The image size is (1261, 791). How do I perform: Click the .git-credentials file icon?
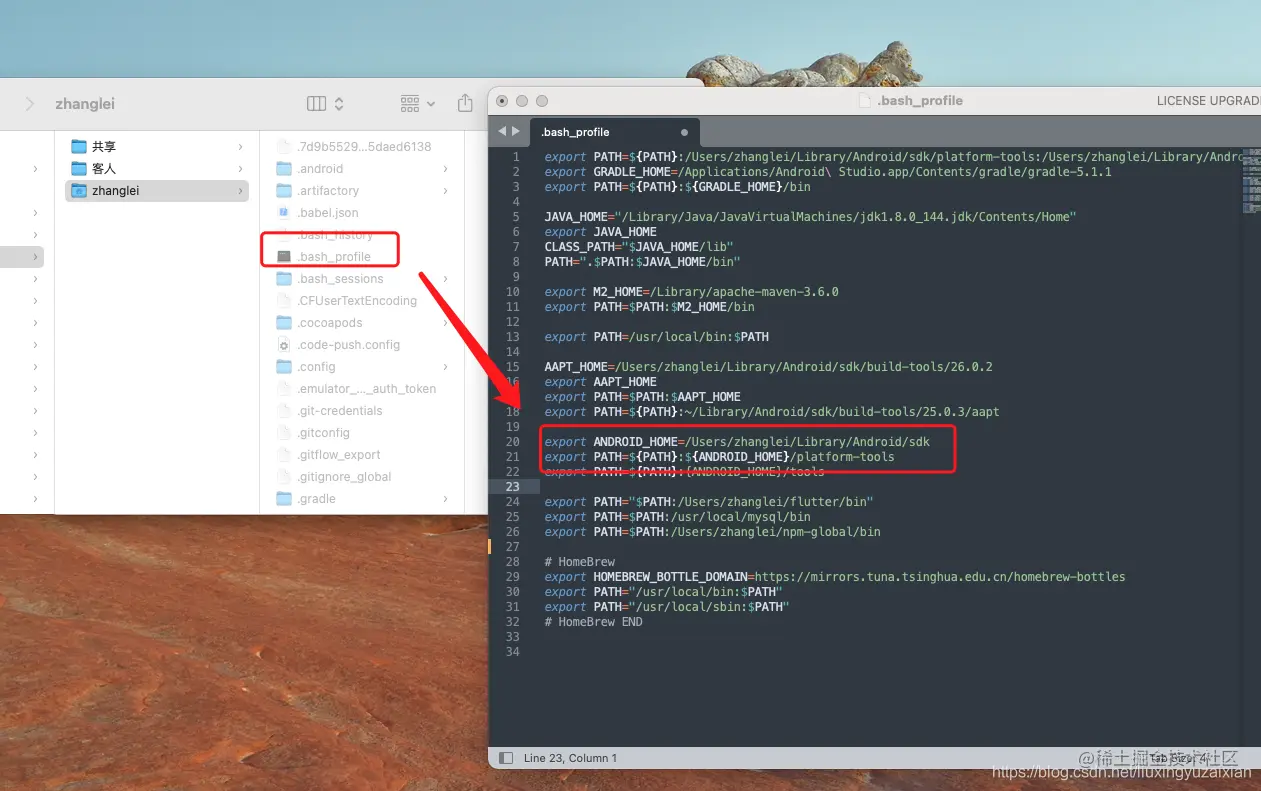pos(284,411)
